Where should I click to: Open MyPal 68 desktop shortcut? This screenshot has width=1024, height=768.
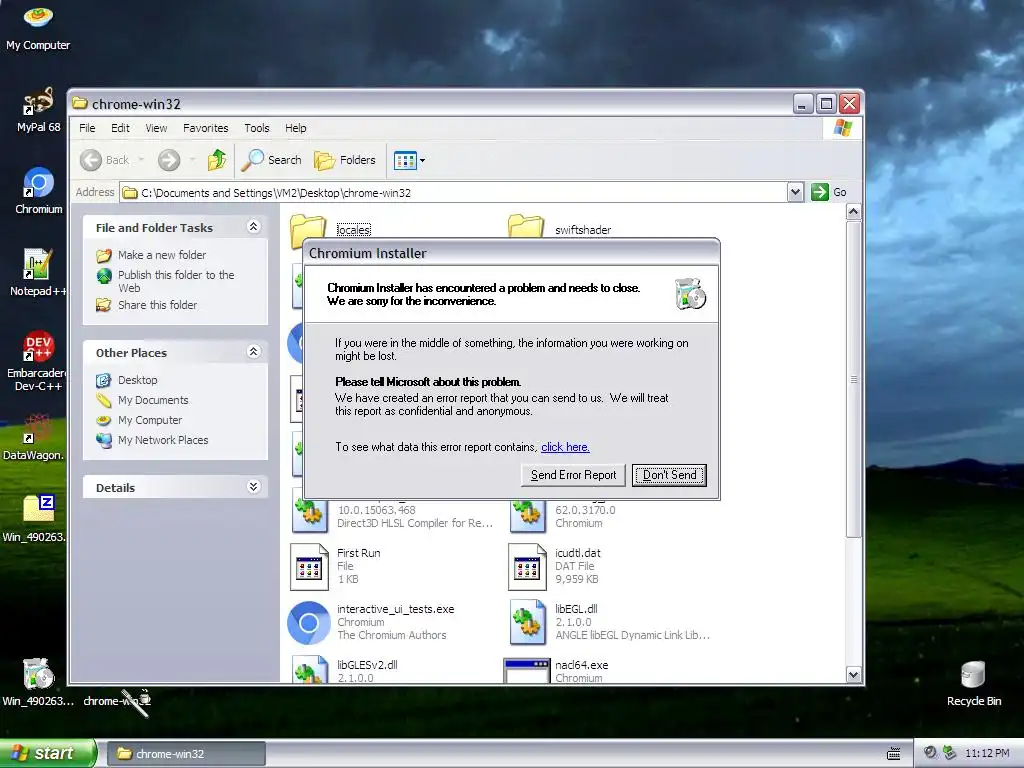click(38, 110)
